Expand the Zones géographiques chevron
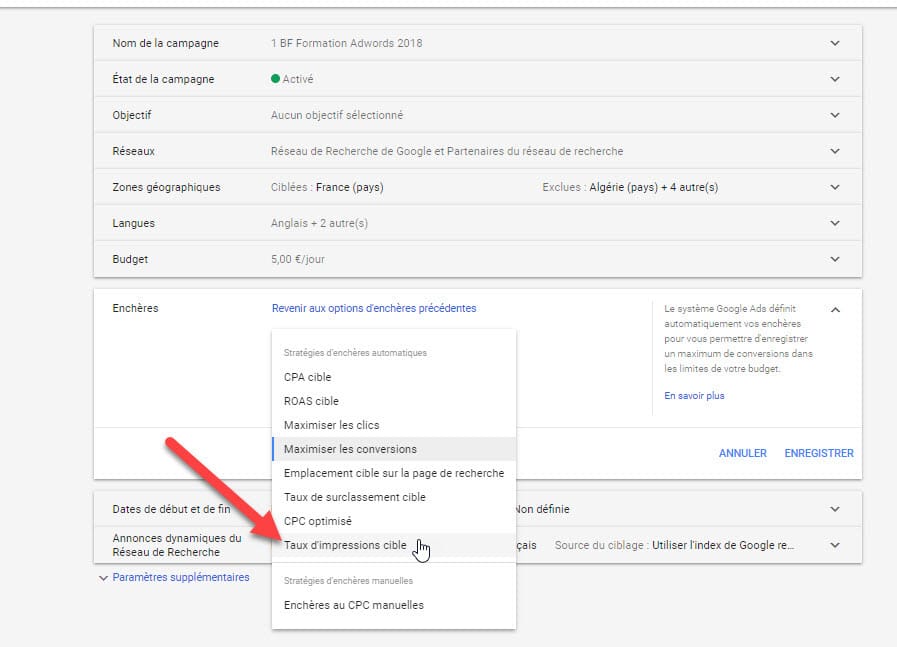The image size is (897, 647). 835,187
